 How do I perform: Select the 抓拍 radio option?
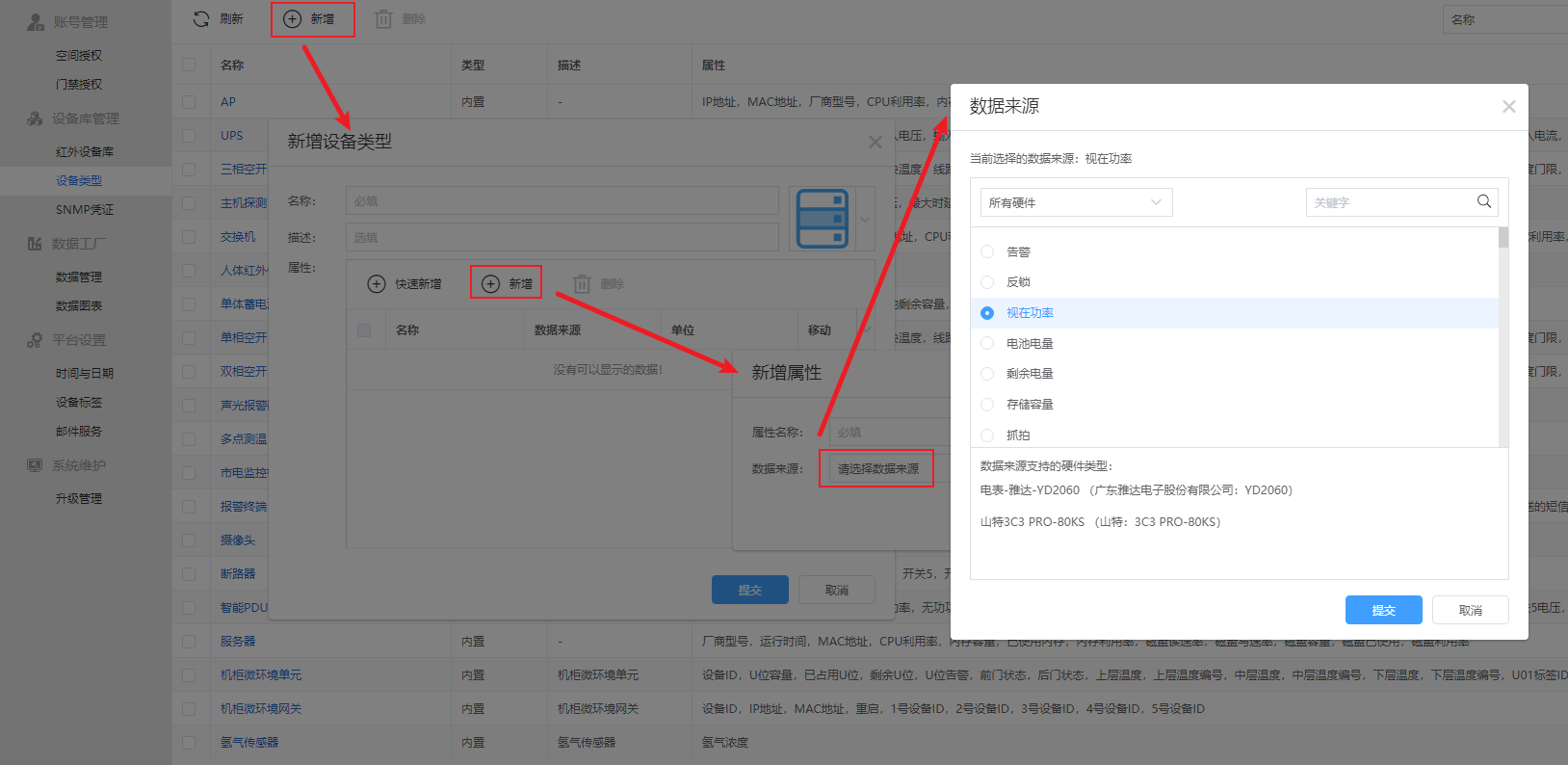click(x=987, y=435)
